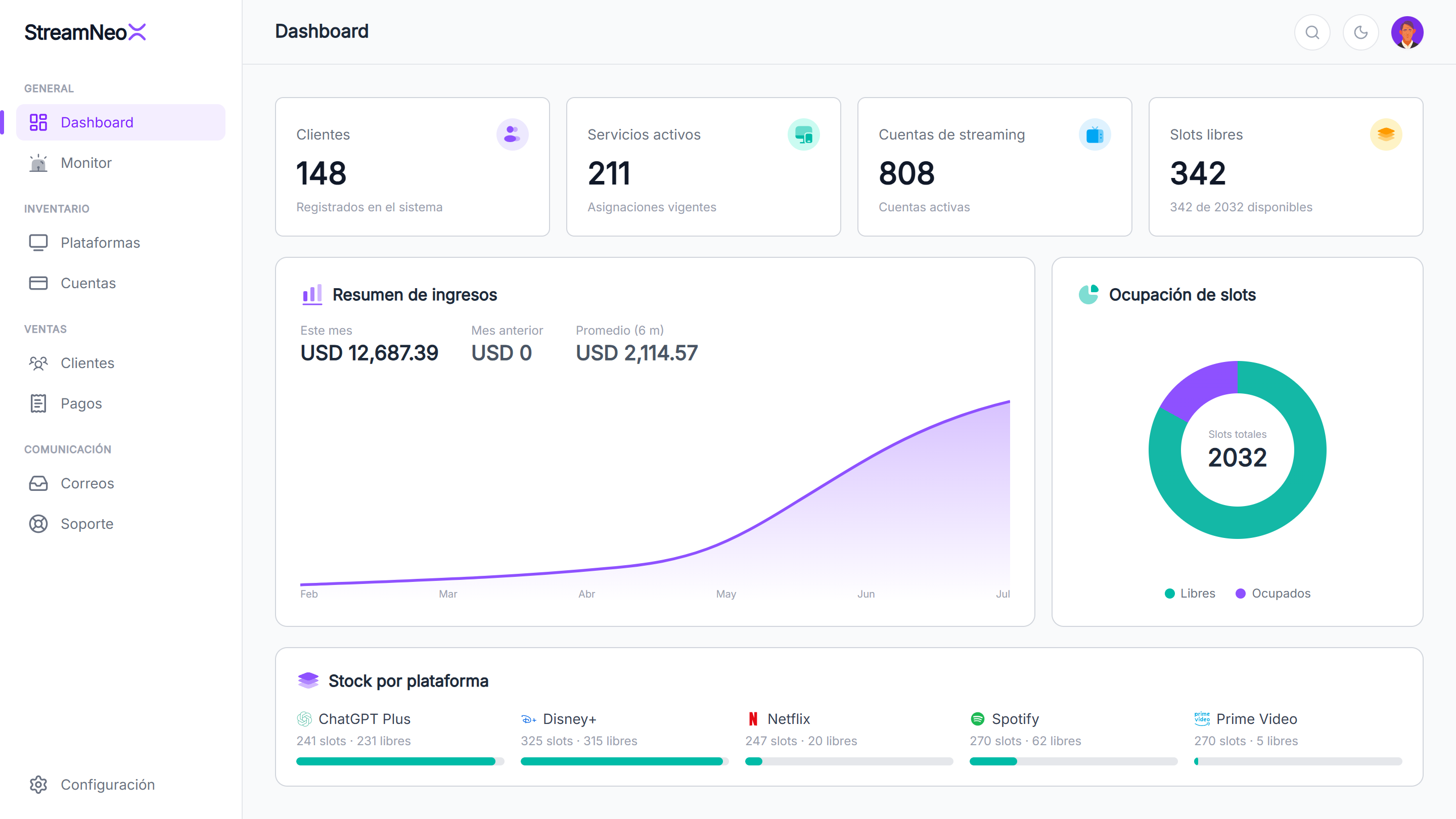The height and width of the screenshot is (819, 1456).
Task: Click the Spotify stock progress bar
Action: coord(1073,761)
